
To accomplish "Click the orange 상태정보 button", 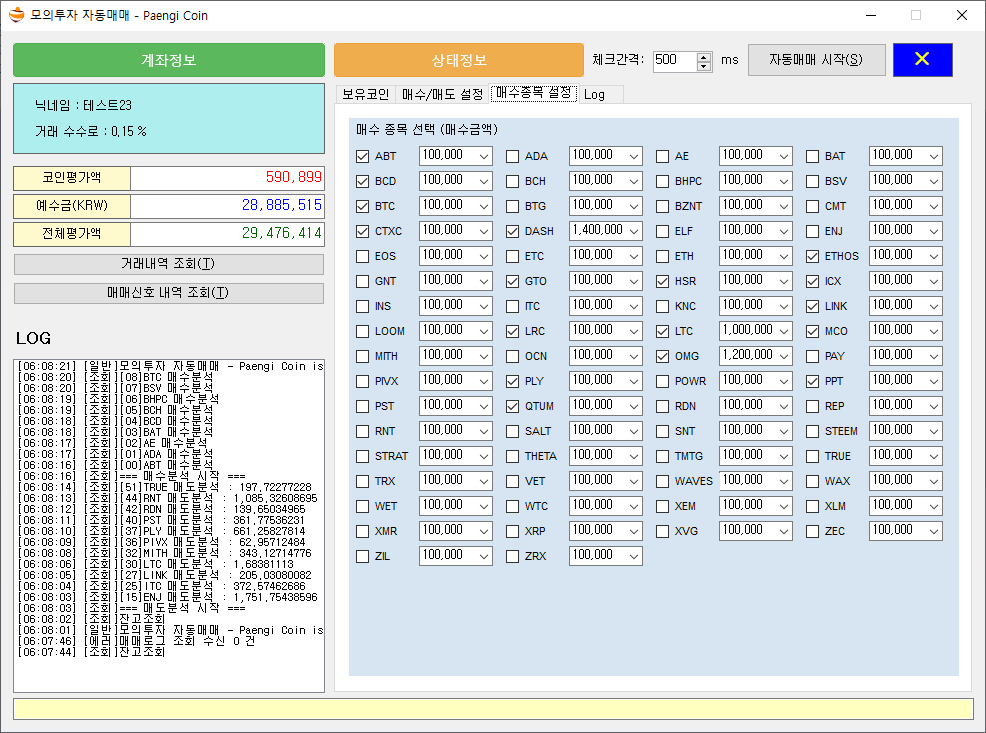I will click(x=459, y=60).
